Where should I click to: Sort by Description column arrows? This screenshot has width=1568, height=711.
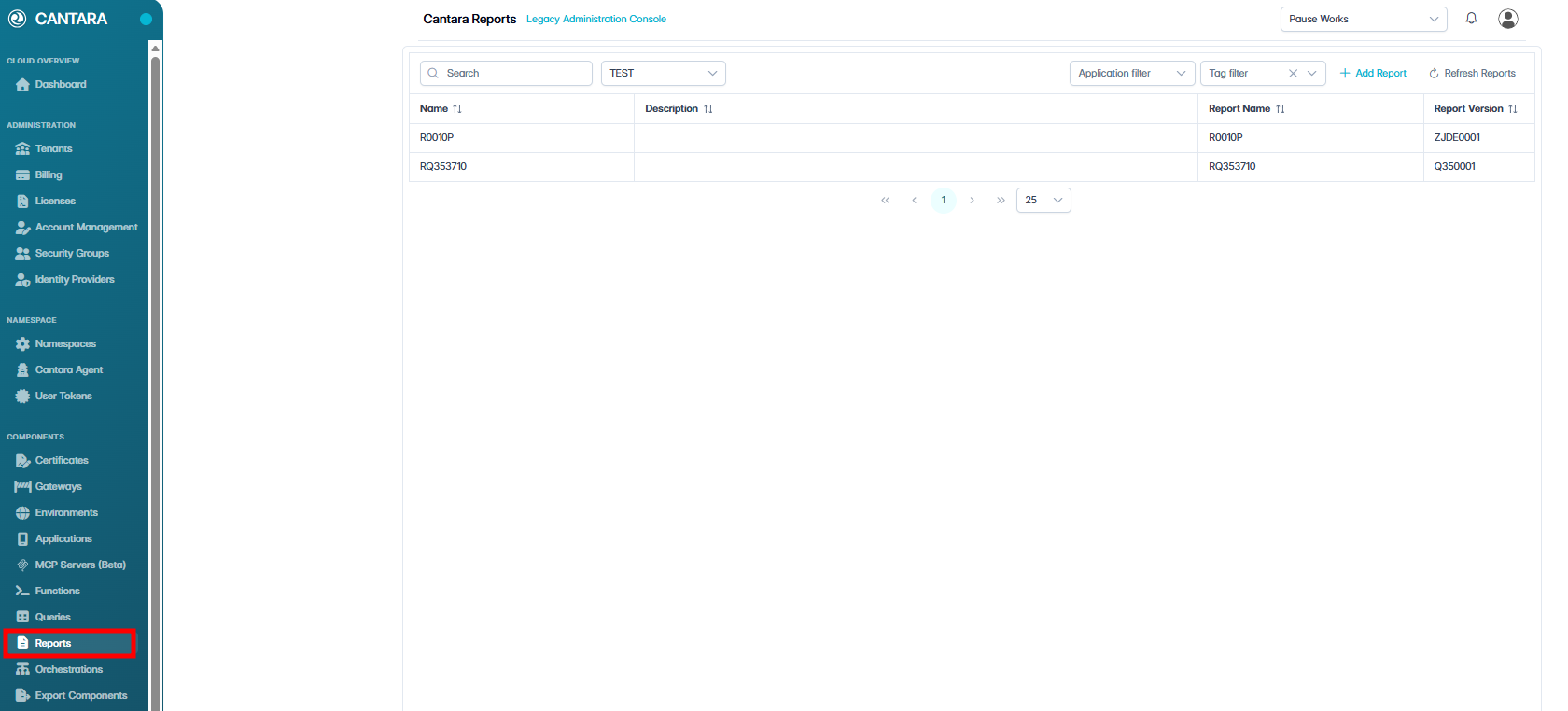pyautogui.click(x=708, y=109)
